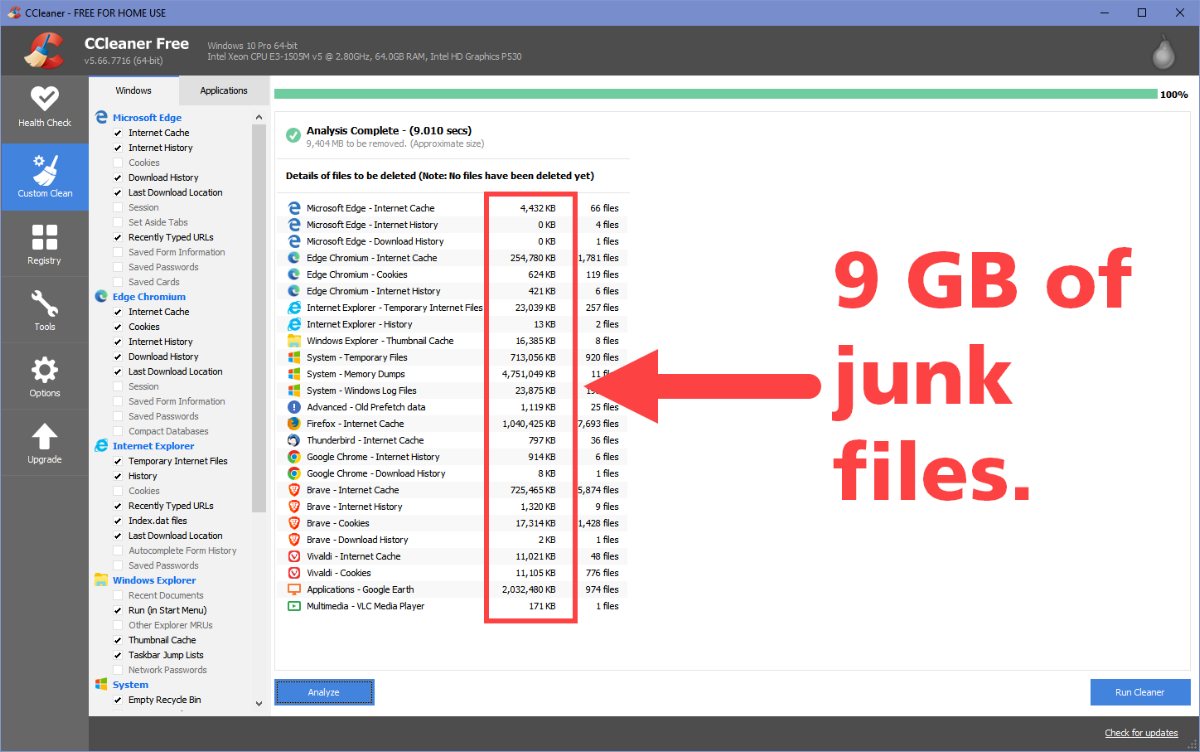Viewport: 1200px width, 752px height.
Task: Switch to the Applications tab
Action: point(224,90)
